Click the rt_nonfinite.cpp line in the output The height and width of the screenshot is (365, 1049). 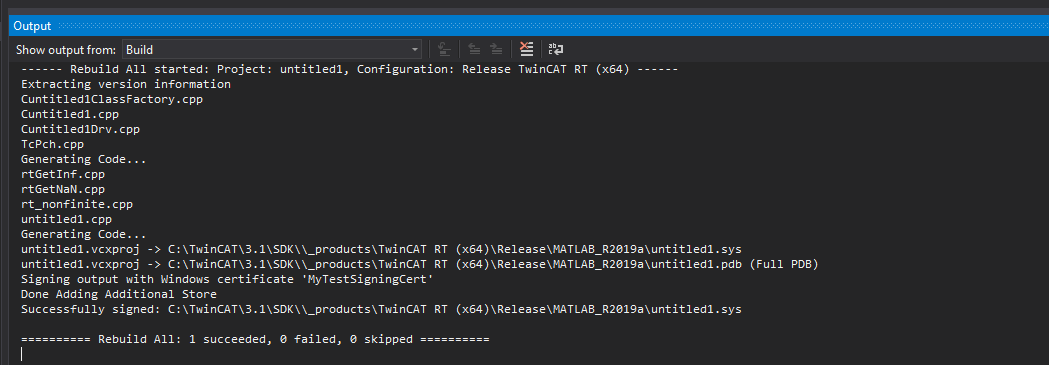[x=72, y=205]
